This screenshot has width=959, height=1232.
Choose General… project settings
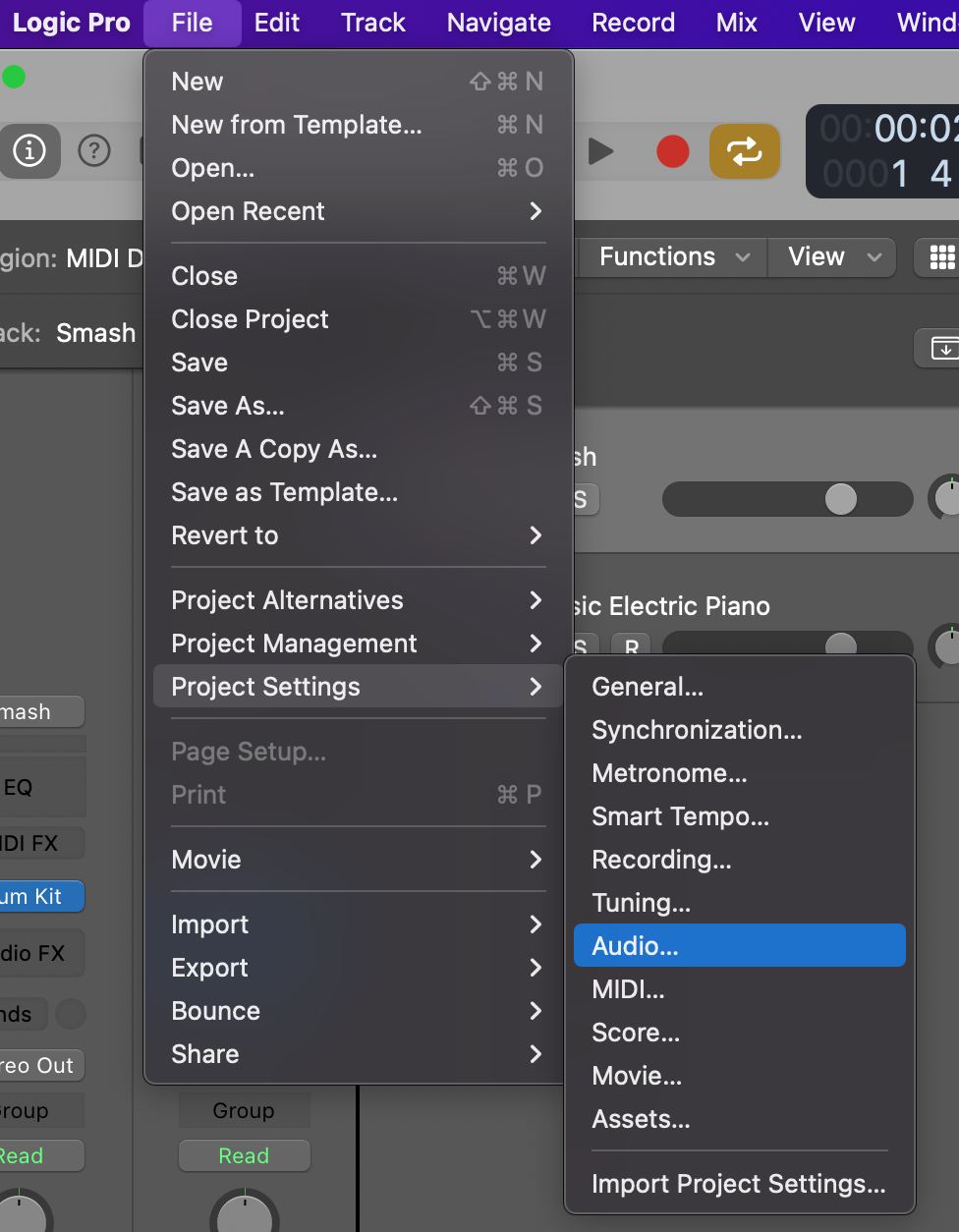tap(740, 686)
